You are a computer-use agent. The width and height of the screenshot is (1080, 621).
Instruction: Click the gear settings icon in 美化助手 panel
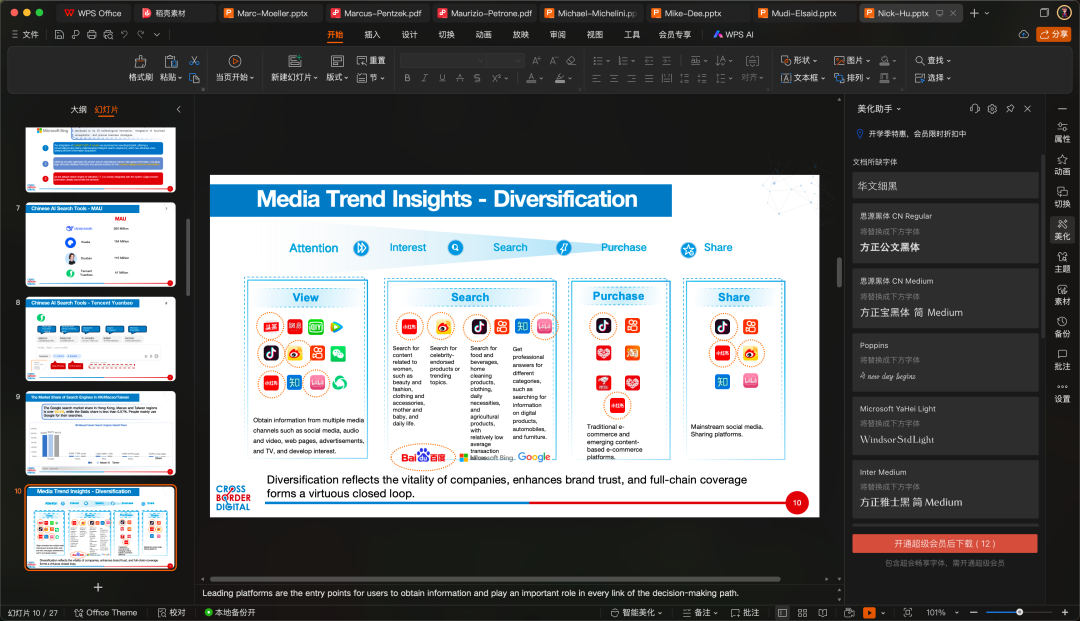[x=992, y=109]
